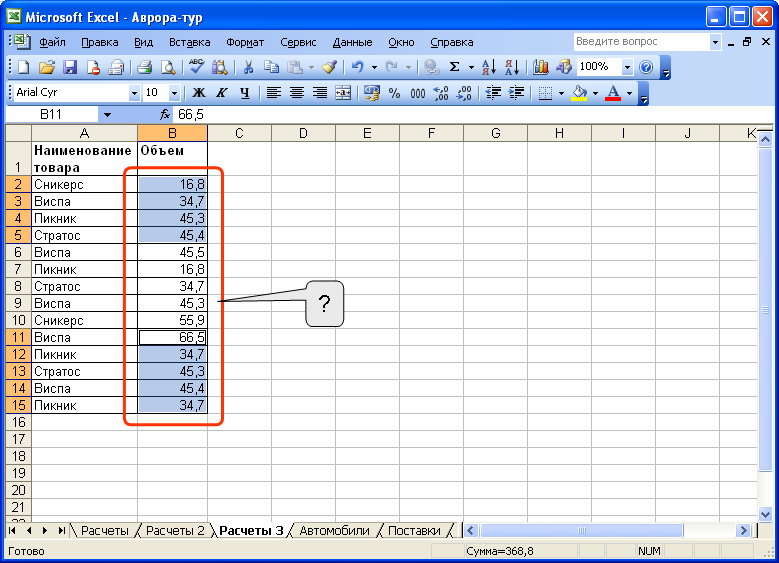The image size is (779, 563).
Task: Expand the Borders dropdown arrow
Action: (x=561, y=93)
